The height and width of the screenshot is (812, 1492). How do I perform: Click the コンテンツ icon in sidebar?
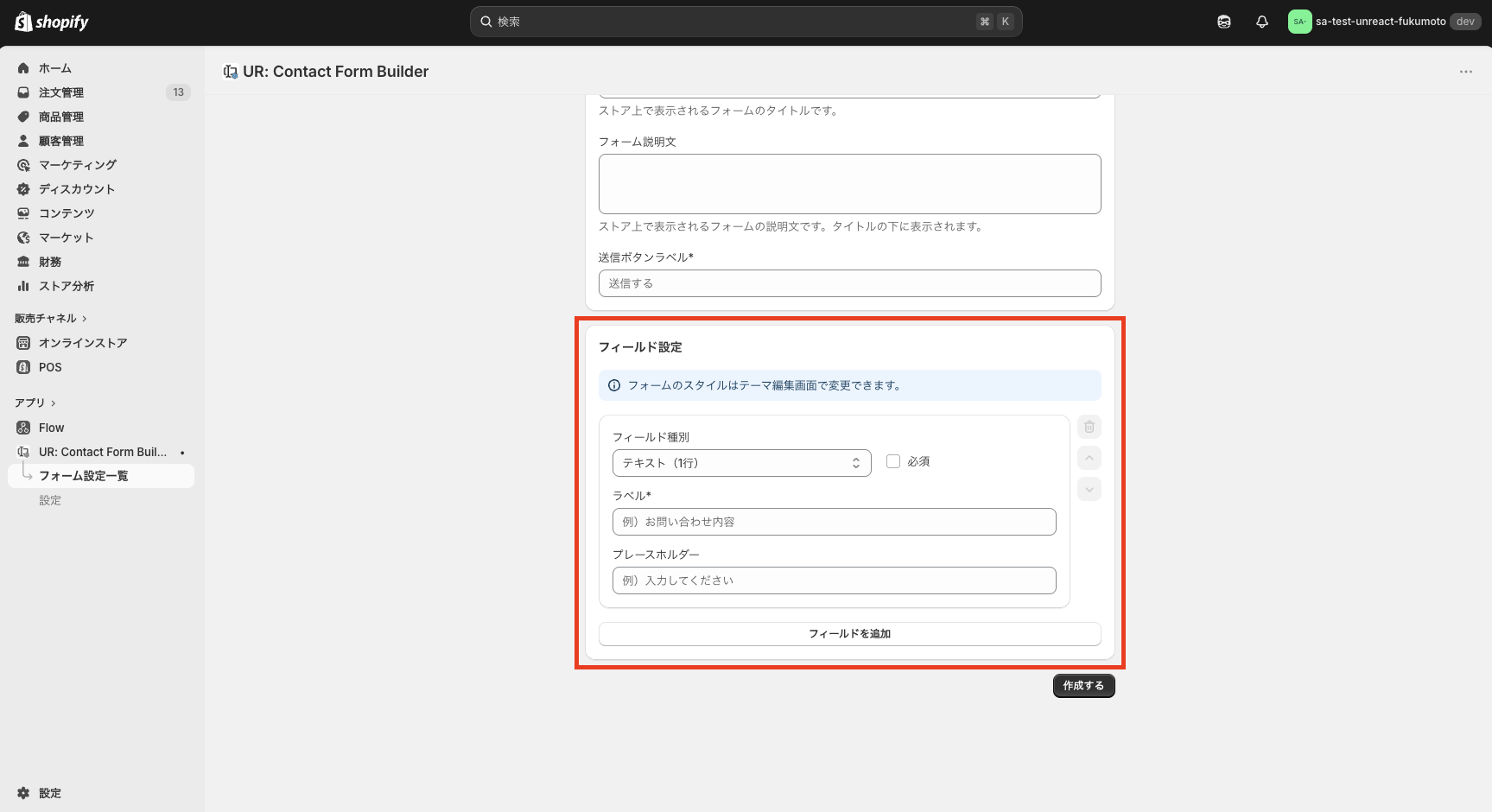click(x=23, y=213)
